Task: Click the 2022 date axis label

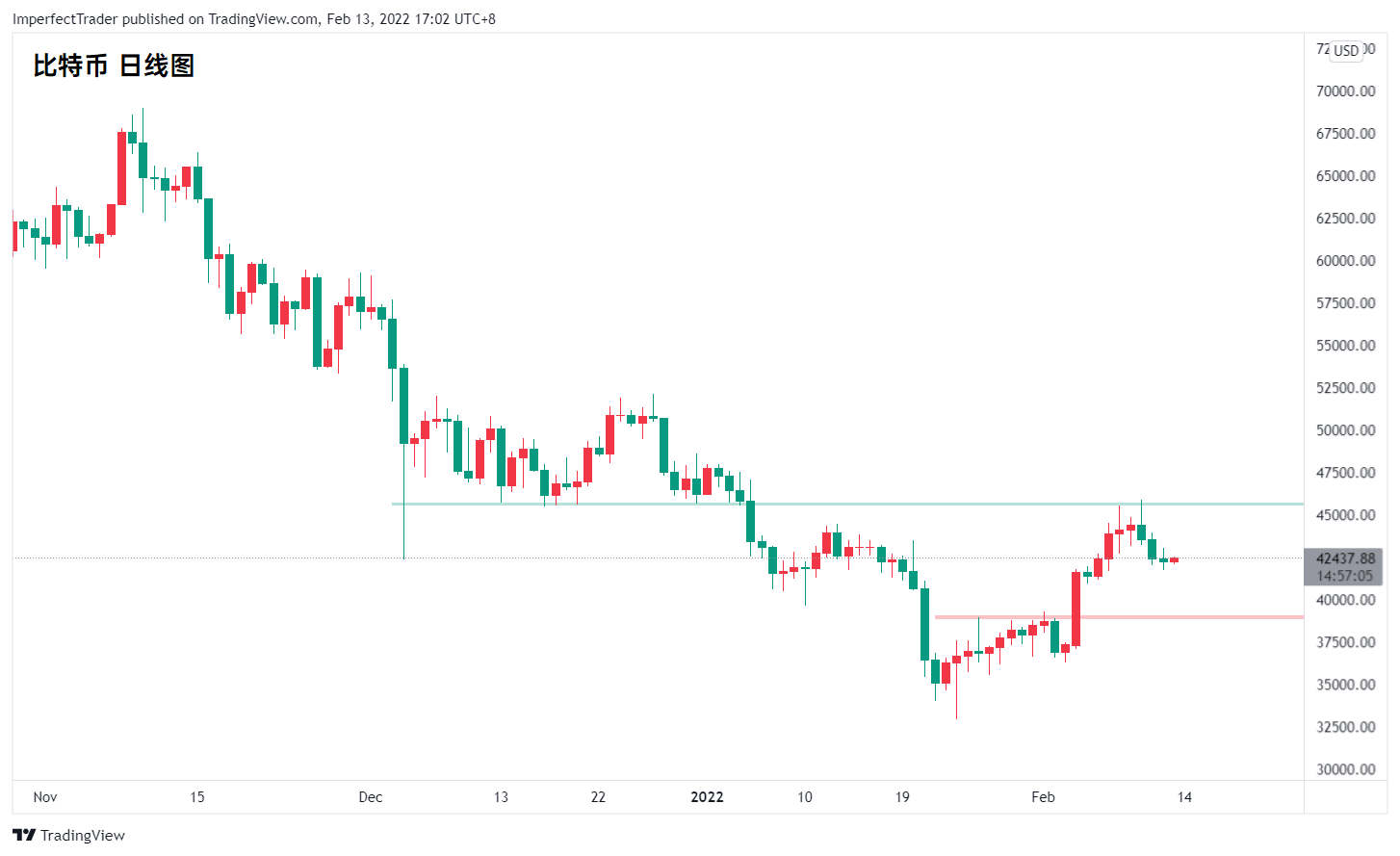Action: click(707, 797)
